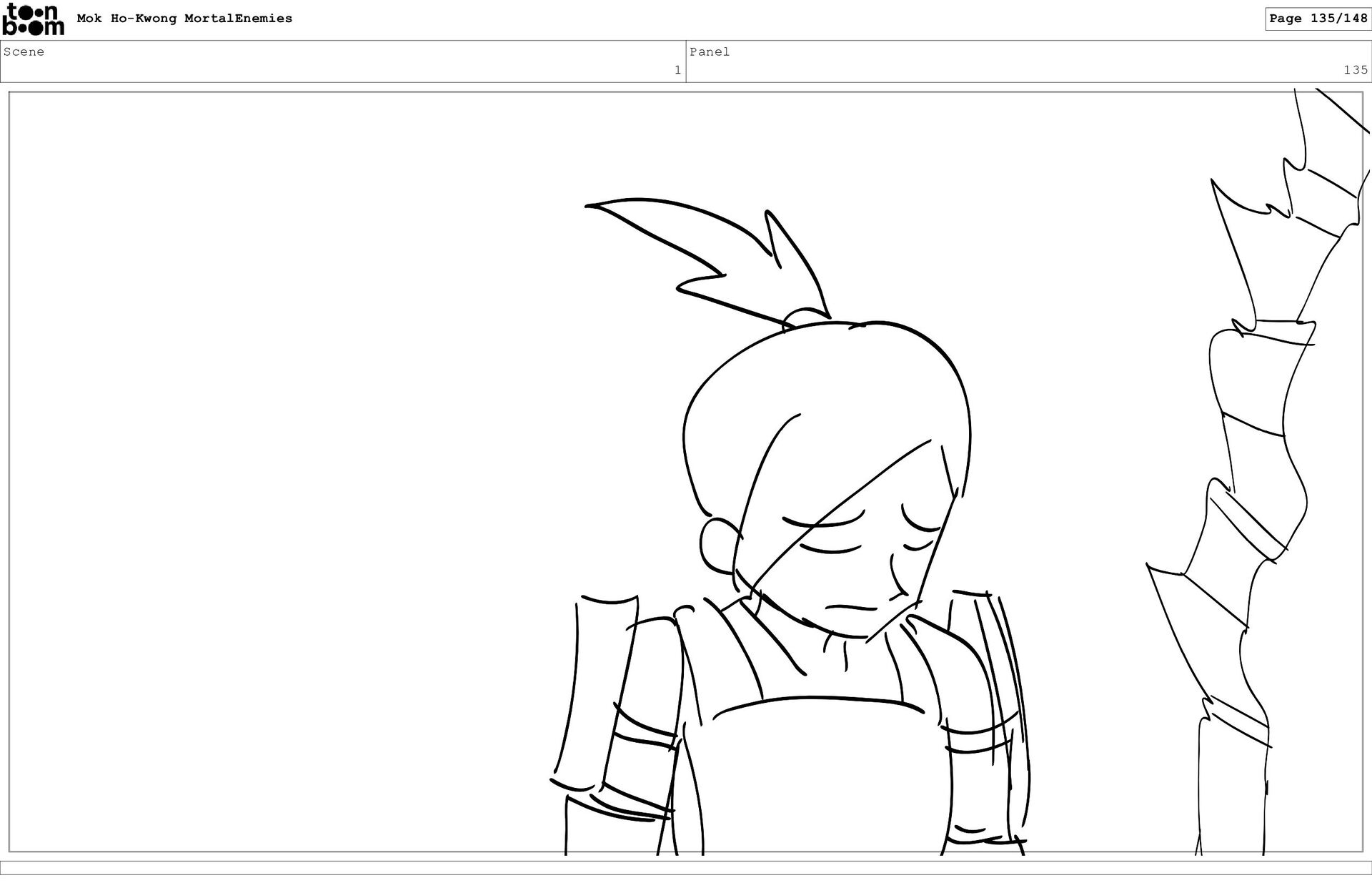1372x888 pixels.
Task: Click the panel number 135 value
Action: click(x=1355, y=70)
